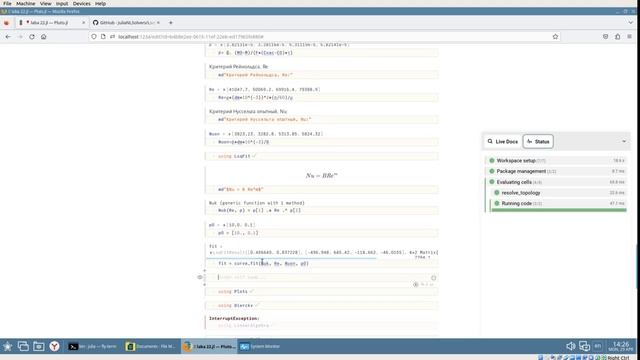The image size is (640, 360).
Task: Expand the Workspace setup status row
Action: tap(558, 161)
